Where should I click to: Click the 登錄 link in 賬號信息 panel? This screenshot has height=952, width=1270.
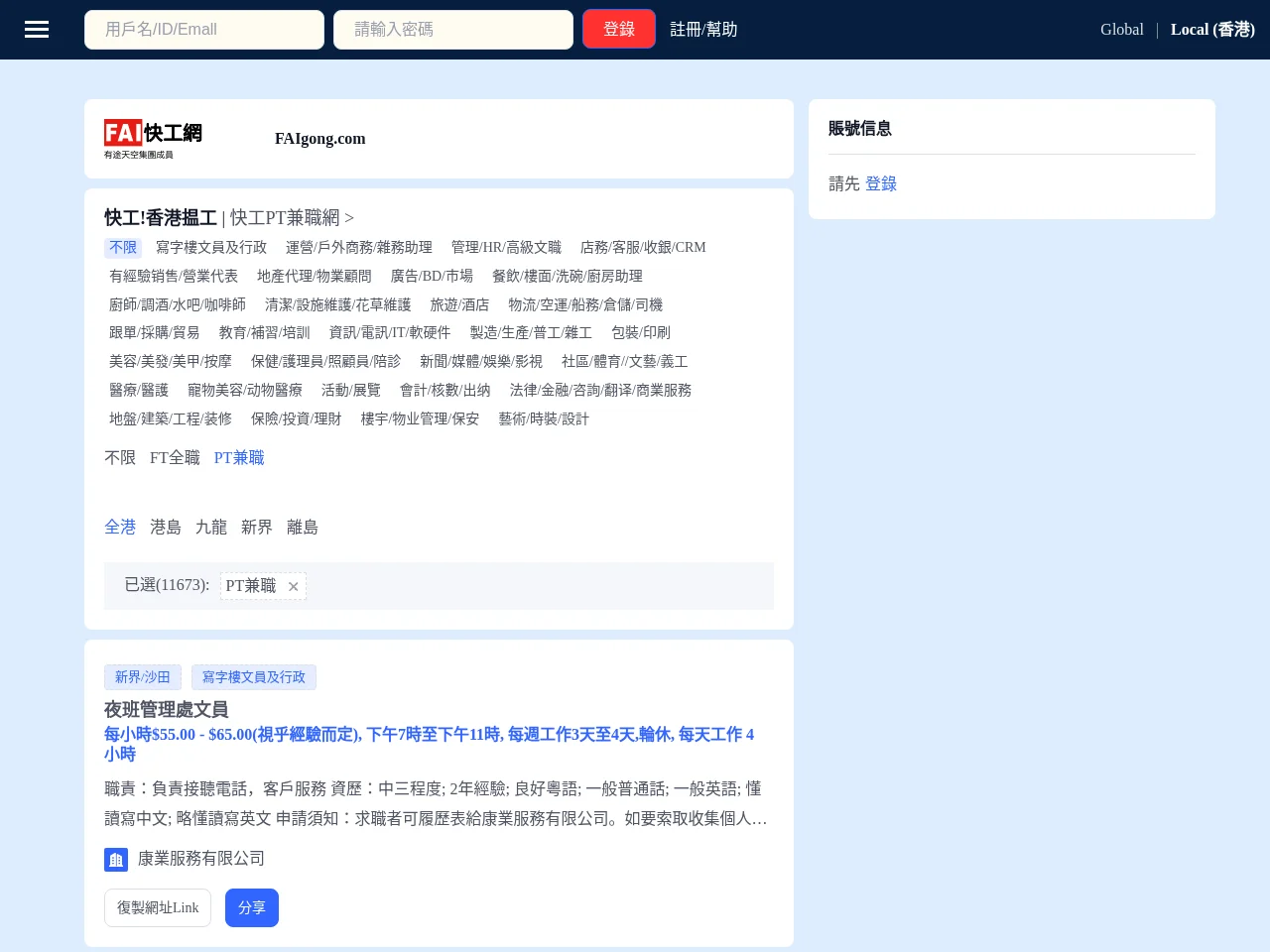click(881, 183)
